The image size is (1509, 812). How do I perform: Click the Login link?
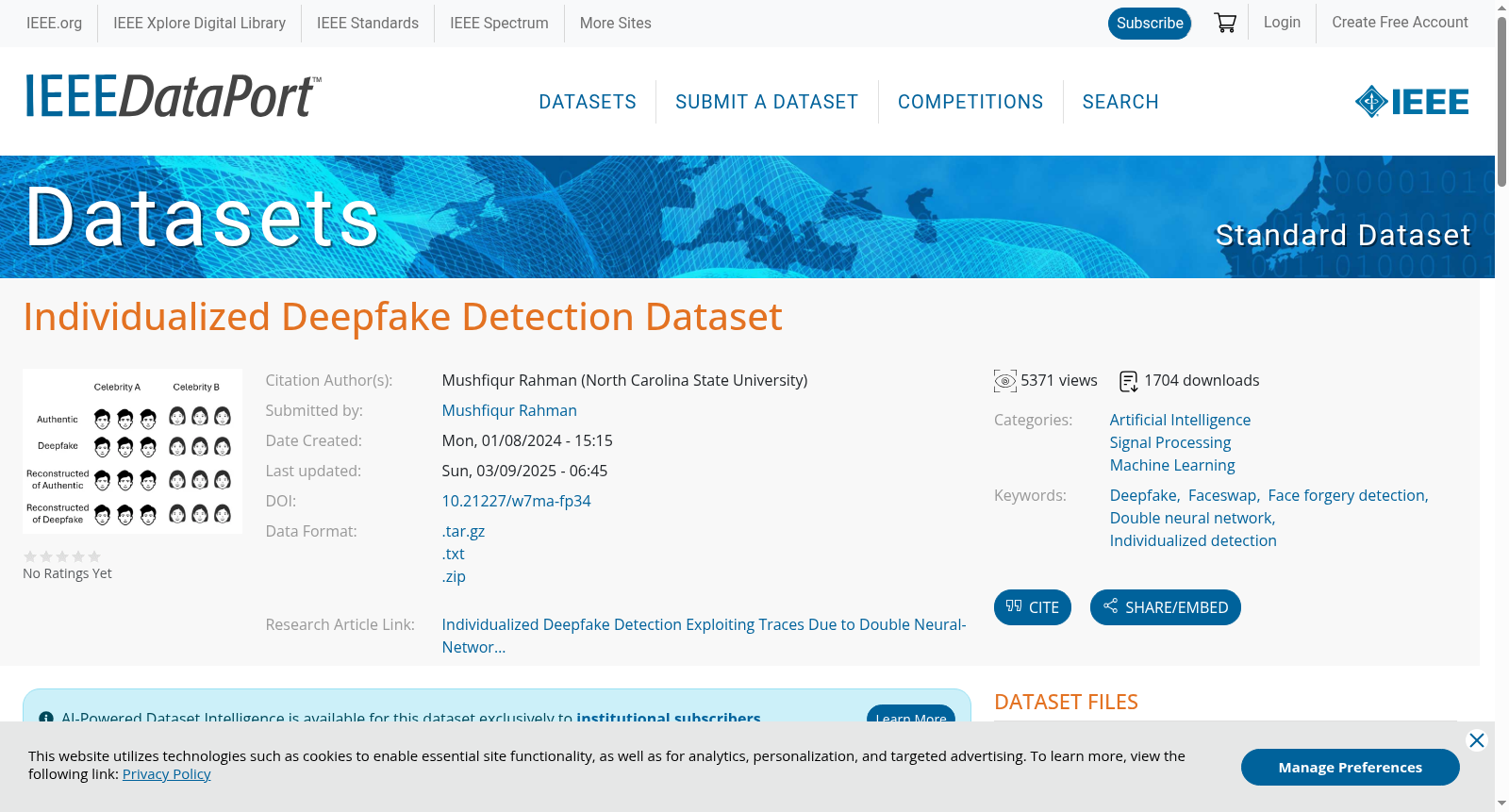click(1282, 23)
